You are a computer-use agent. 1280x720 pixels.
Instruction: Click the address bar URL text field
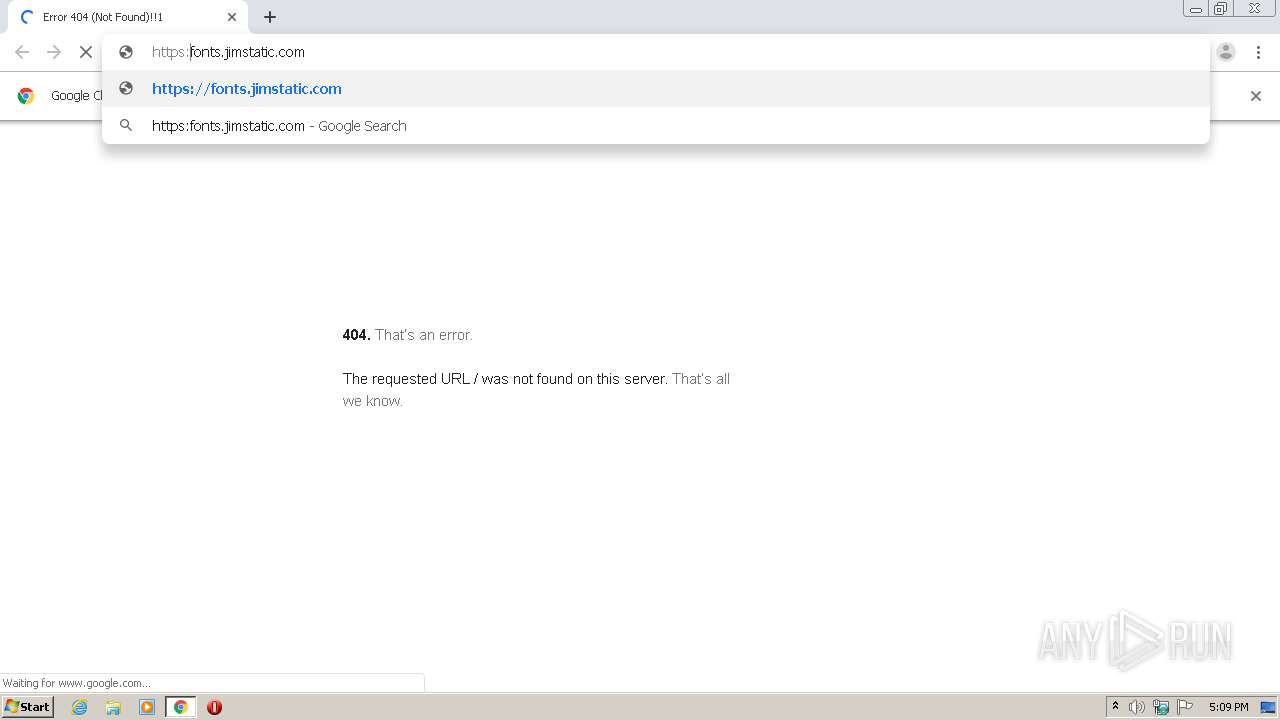[656, 52]
